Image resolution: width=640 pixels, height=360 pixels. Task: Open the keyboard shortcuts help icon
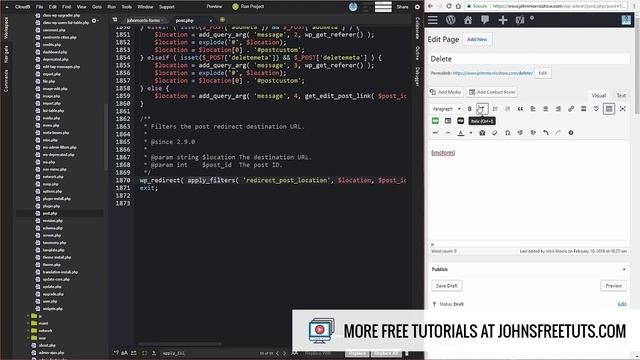[571, 133]
